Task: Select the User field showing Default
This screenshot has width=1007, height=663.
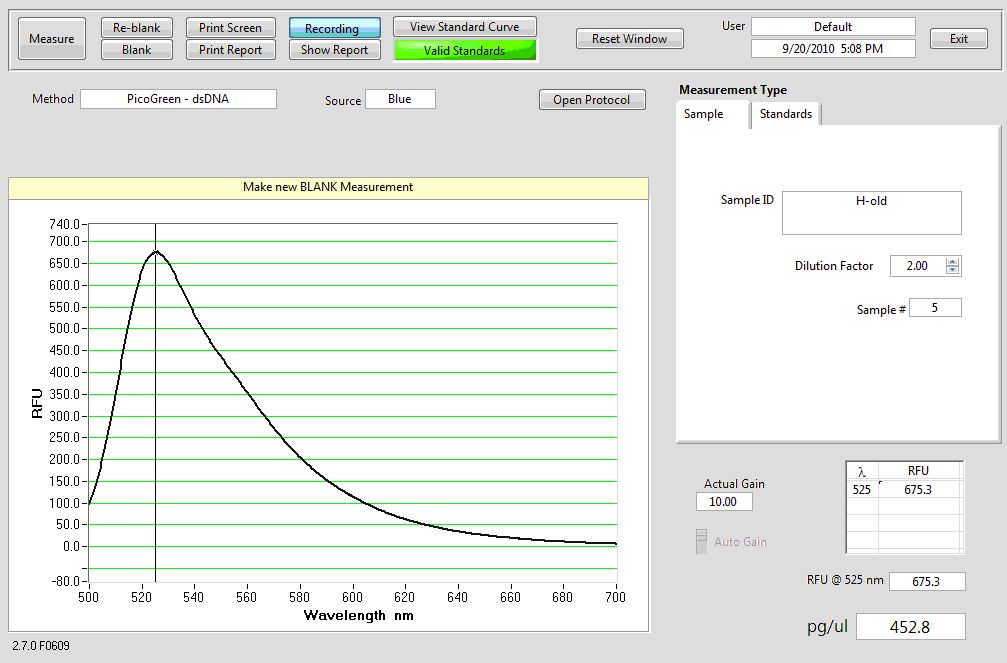Action: click(833, 26)
